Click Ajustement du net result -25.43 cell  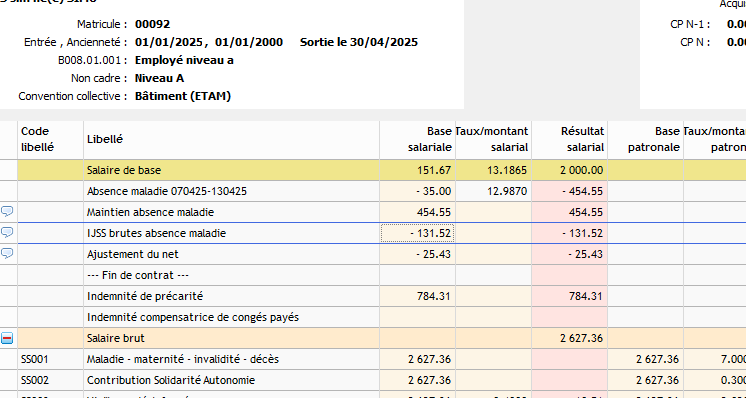[x=569, y=254]
